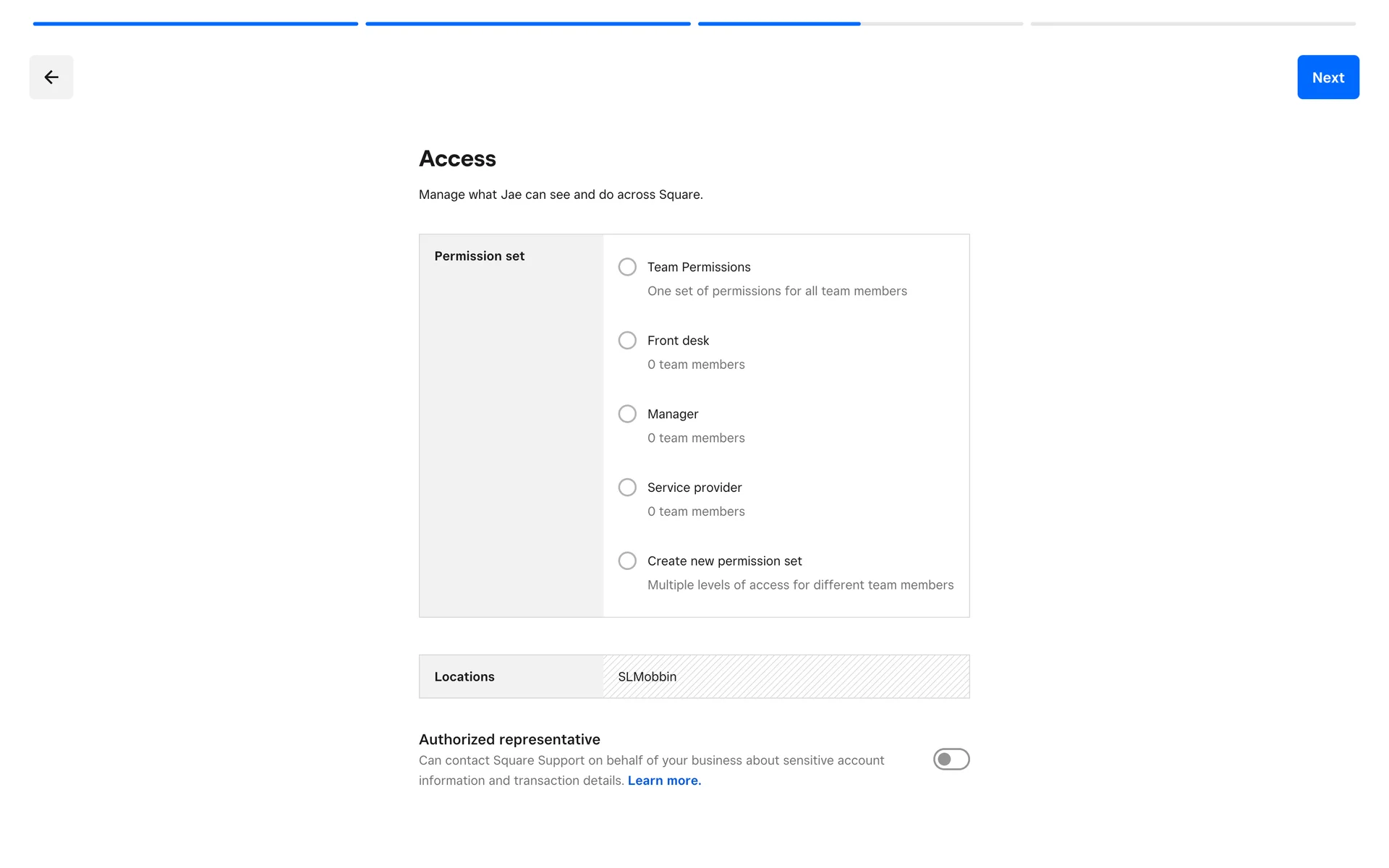Image resolution: width=1389 pixels, height=868 pixels.
Task: Pick the Service provider radio button
Action: 627,488
